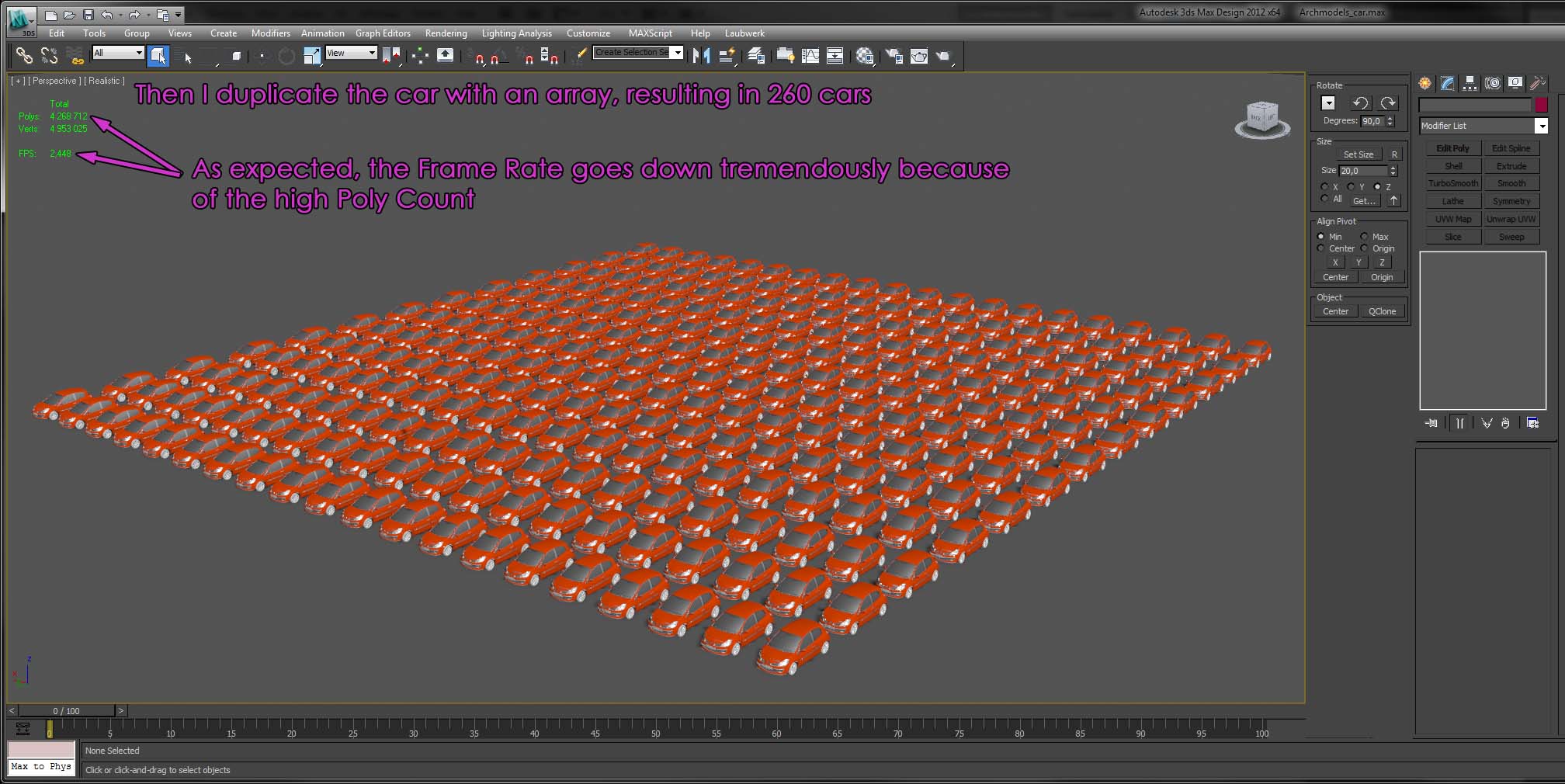Screen dimensions: 1565x784
Task: Click the teapot Render Setup icon
Action: coord(894,56)
